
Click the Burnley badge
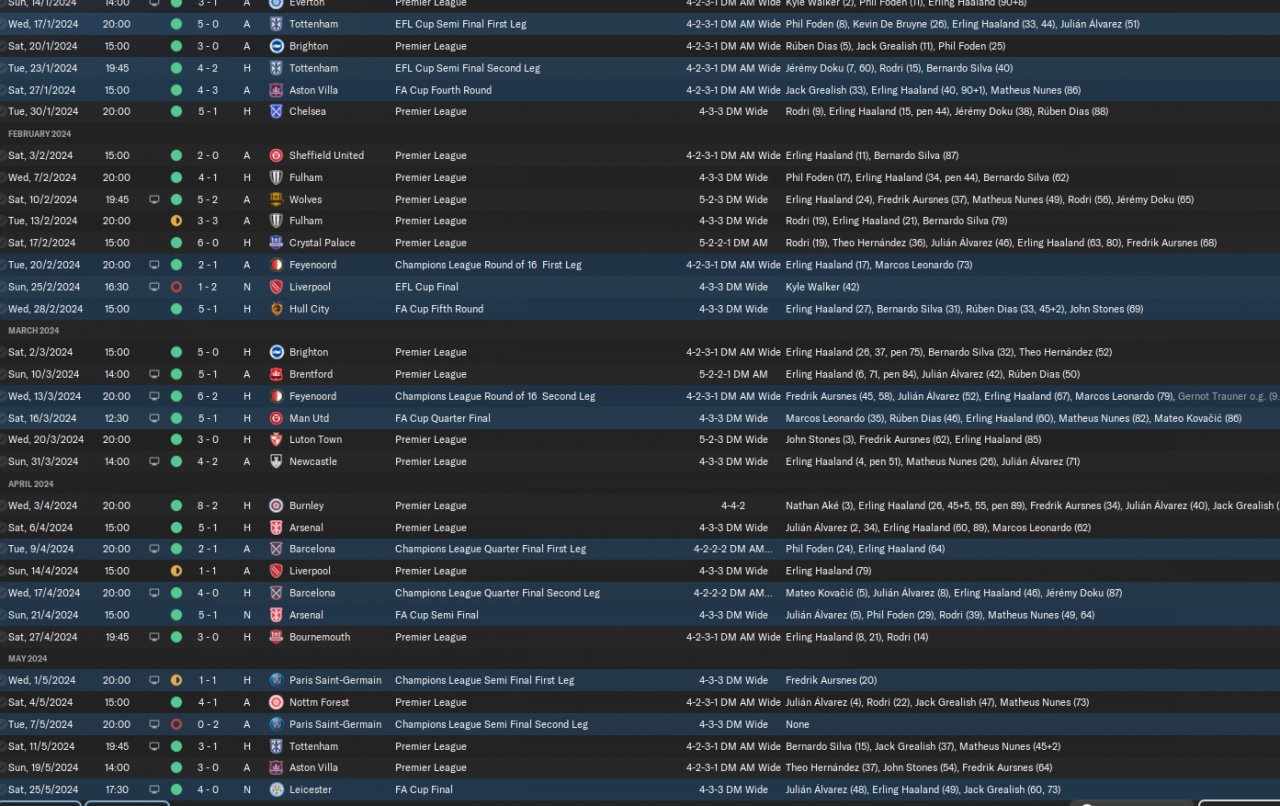click(276, 505)
